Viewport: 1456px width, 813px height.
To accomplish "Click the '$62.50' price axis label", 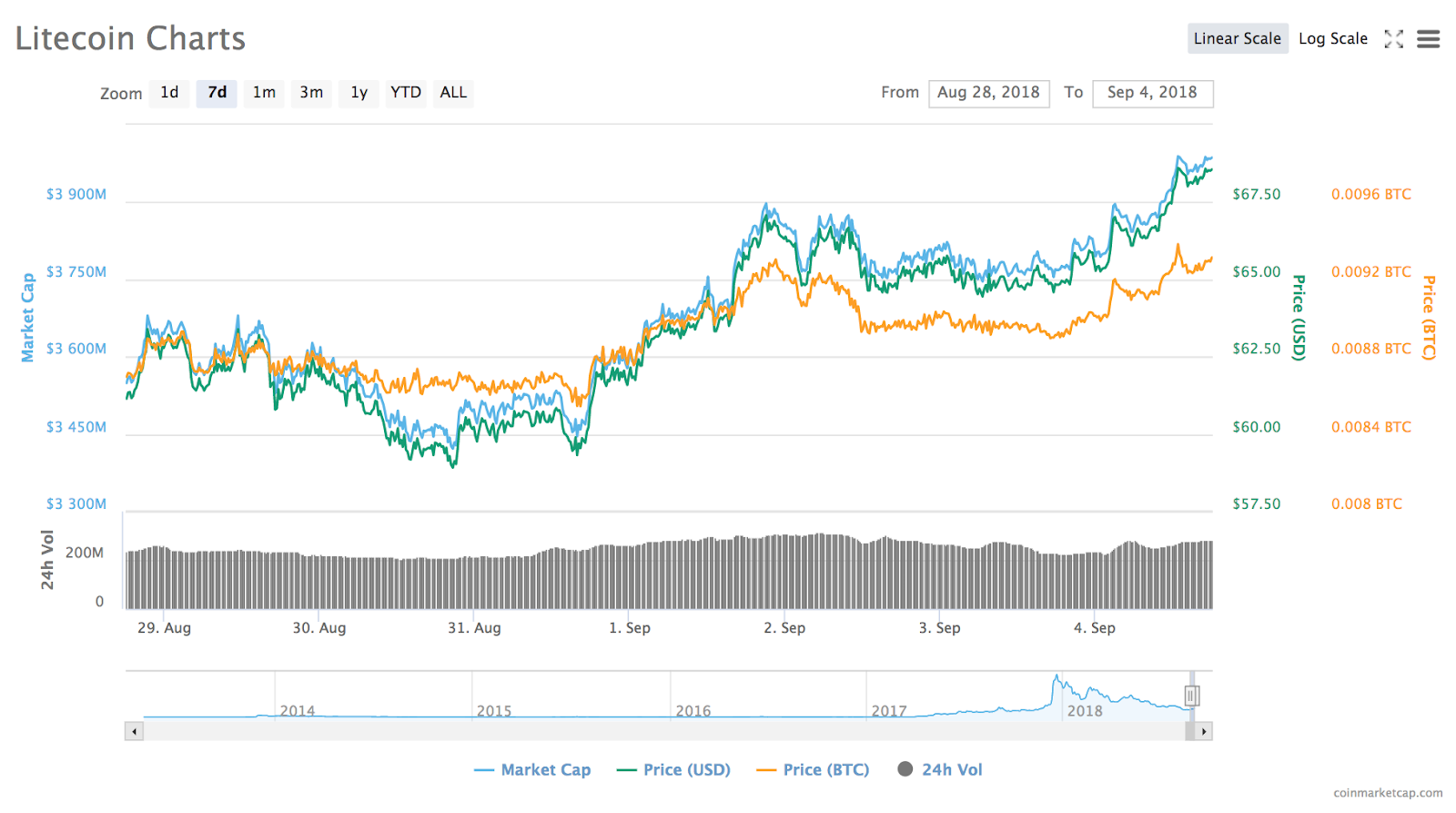I will point(1257,350).
